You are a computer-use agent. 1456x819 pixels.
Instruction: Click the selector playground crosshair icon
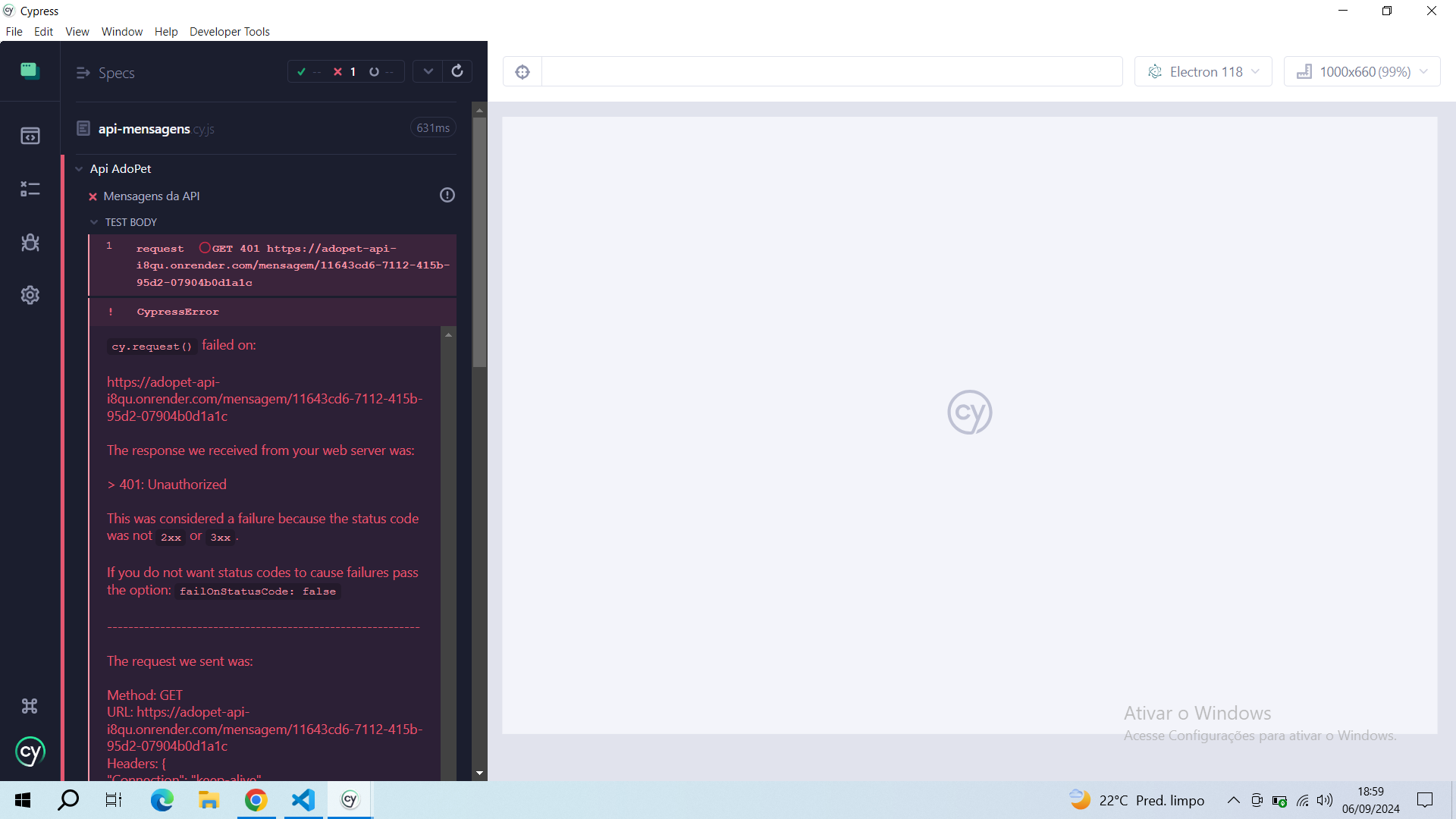point(522,72)
